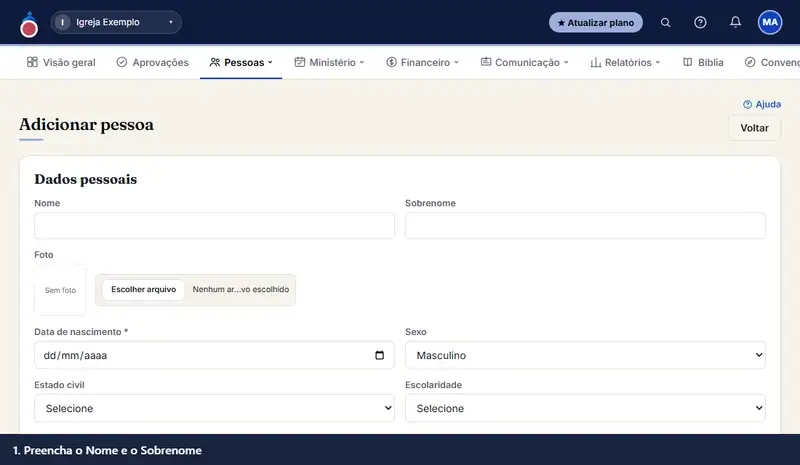Click the Pessoas people icon

coord(215,62)
